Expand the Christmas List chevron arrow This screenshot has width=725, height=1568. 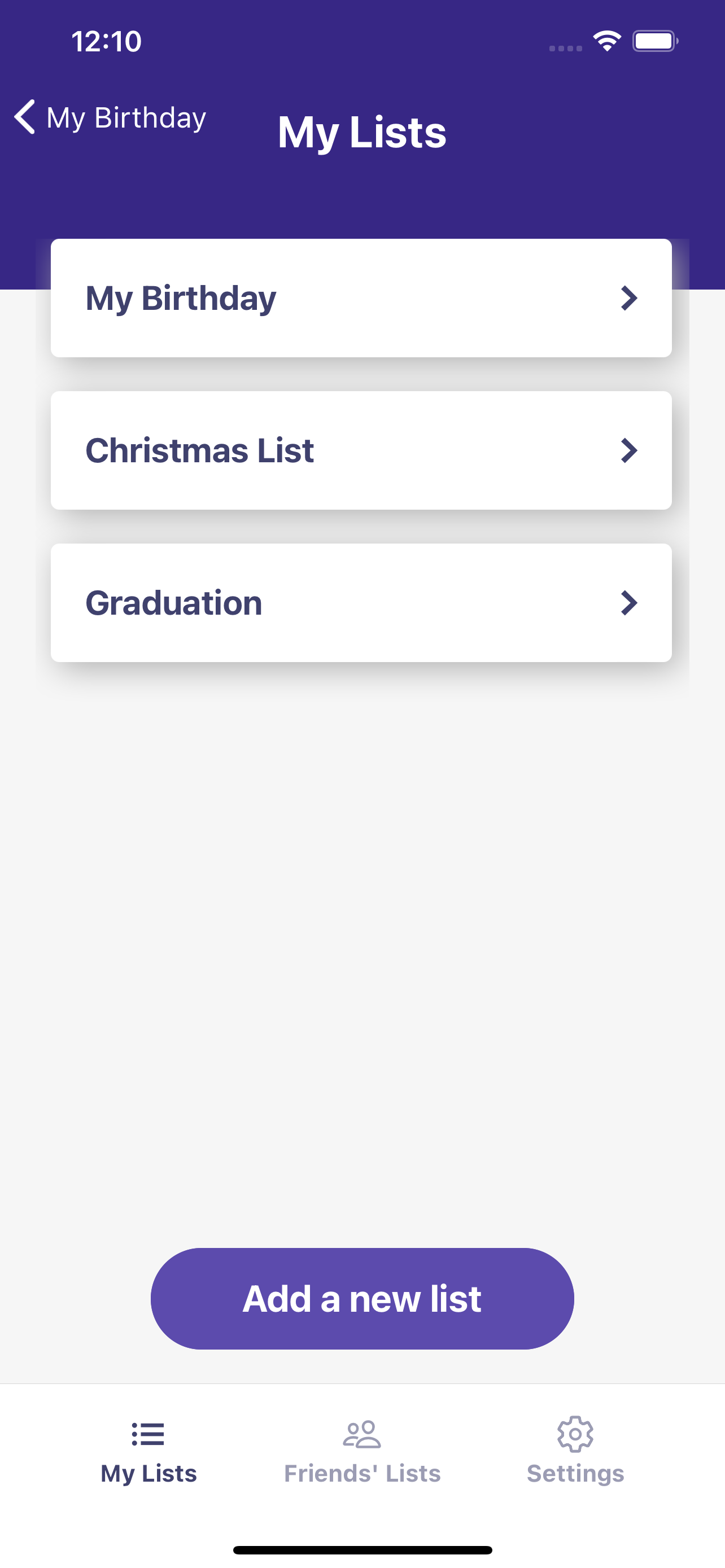(x=629, y=450)
